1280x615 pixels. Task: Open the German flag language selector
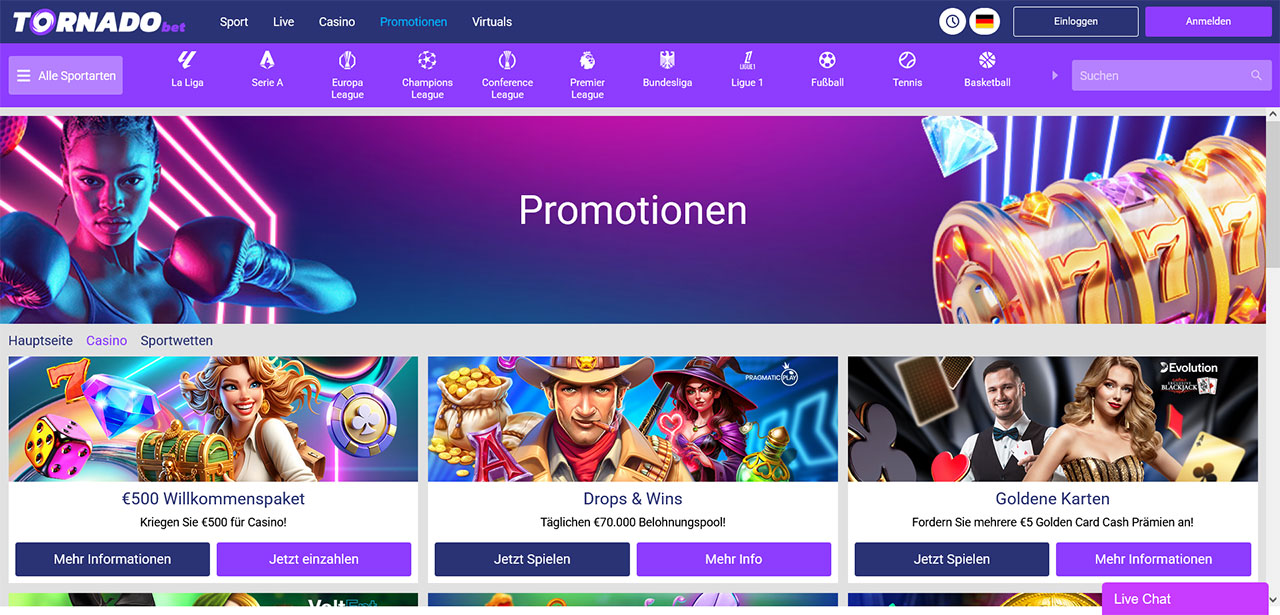click(985, 21)
